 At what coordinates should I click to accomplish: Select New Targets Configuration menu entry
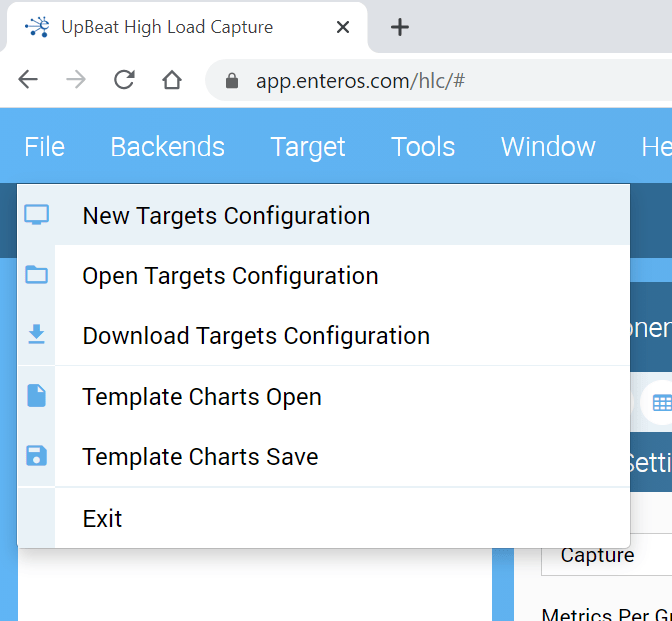[x=226, y=216]
